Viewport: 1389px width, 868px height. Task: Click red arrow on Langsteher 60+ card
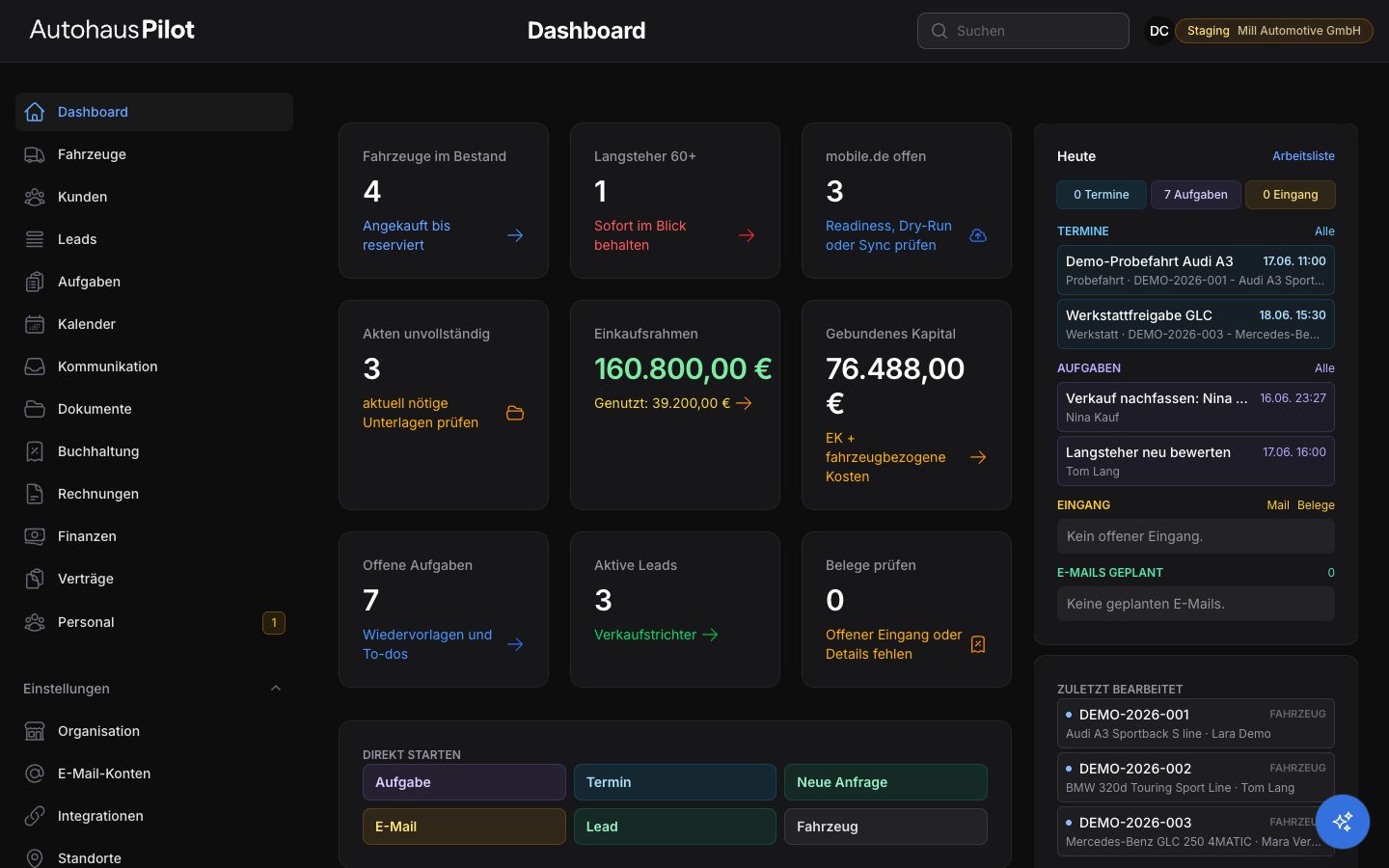(x=747, y=235)
